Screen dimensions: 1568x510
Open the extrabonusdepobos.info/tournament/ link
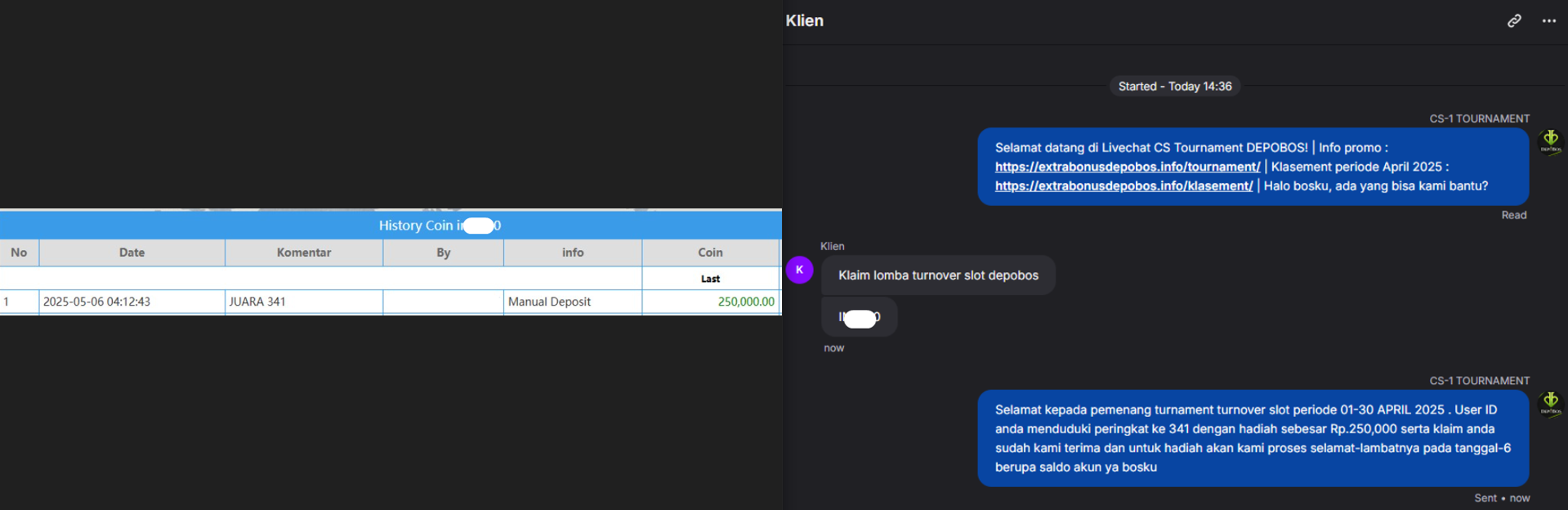(1128, 167)
